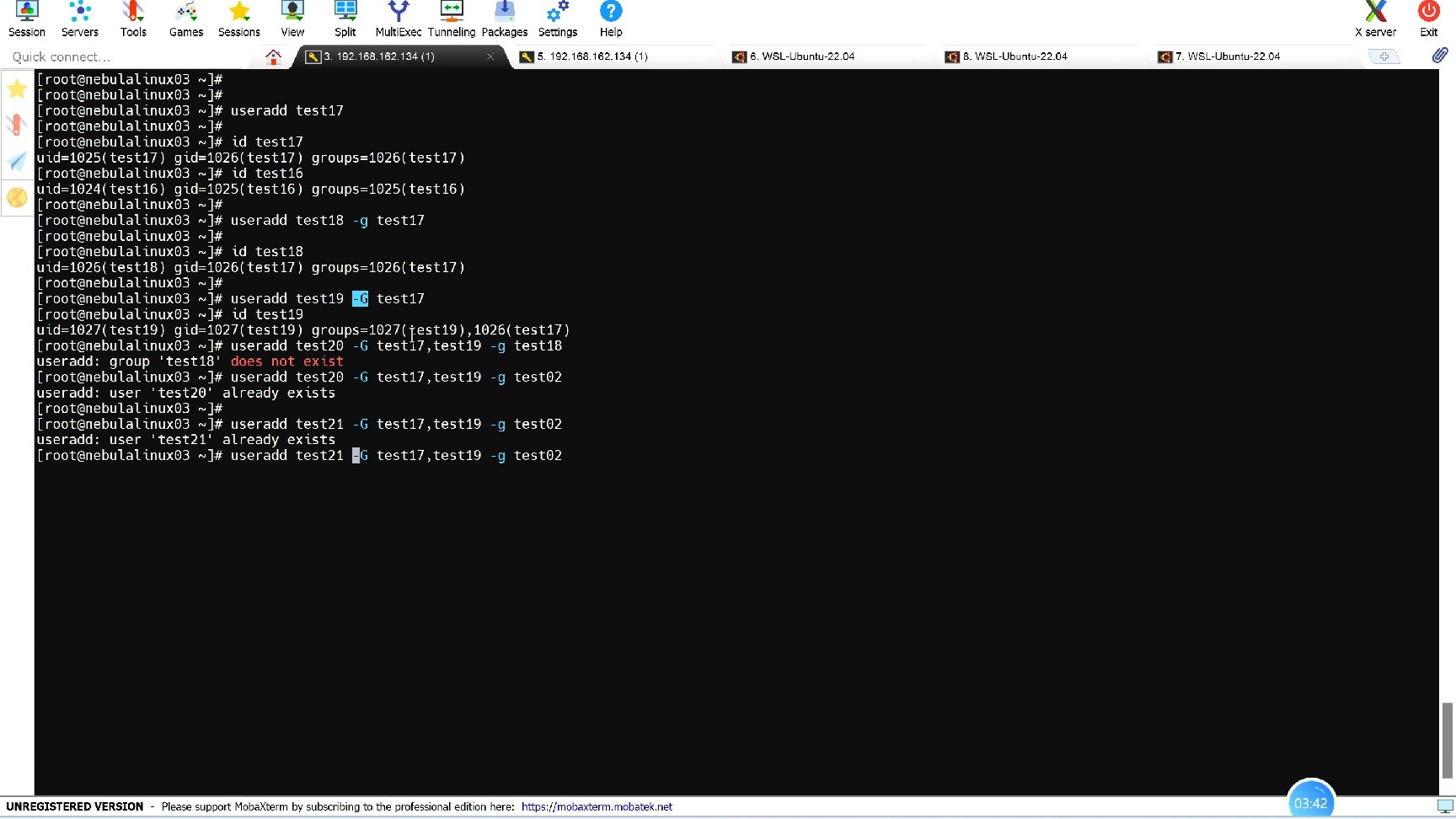
Task: Click the terminal vertical scrollbar thumb
Action: click(x=1448, y=740)
